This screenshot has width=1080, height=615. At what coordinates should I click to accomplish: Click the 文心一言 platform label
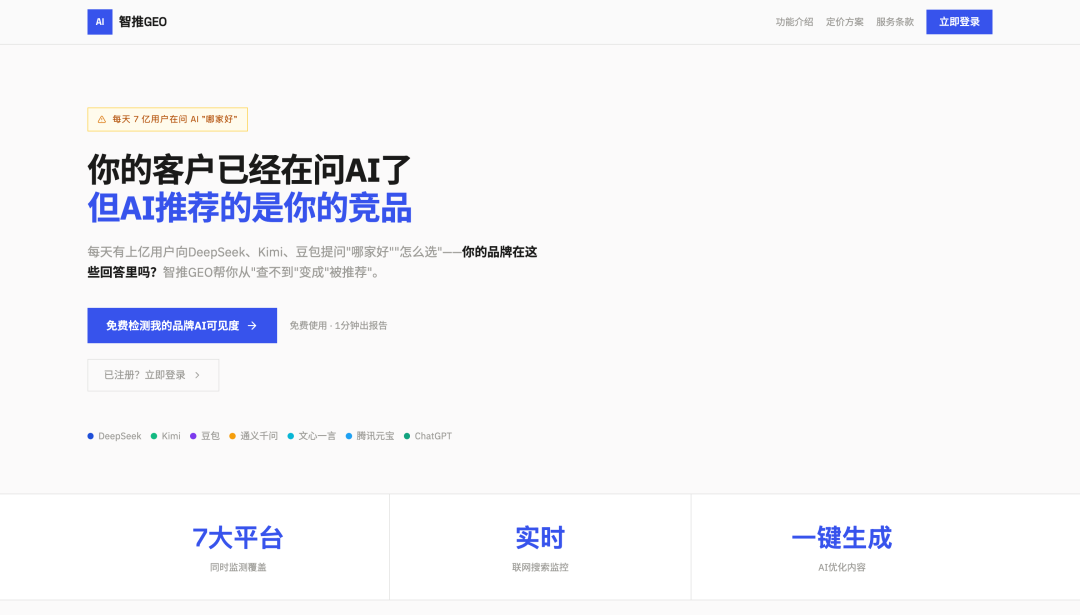[317, 436]
